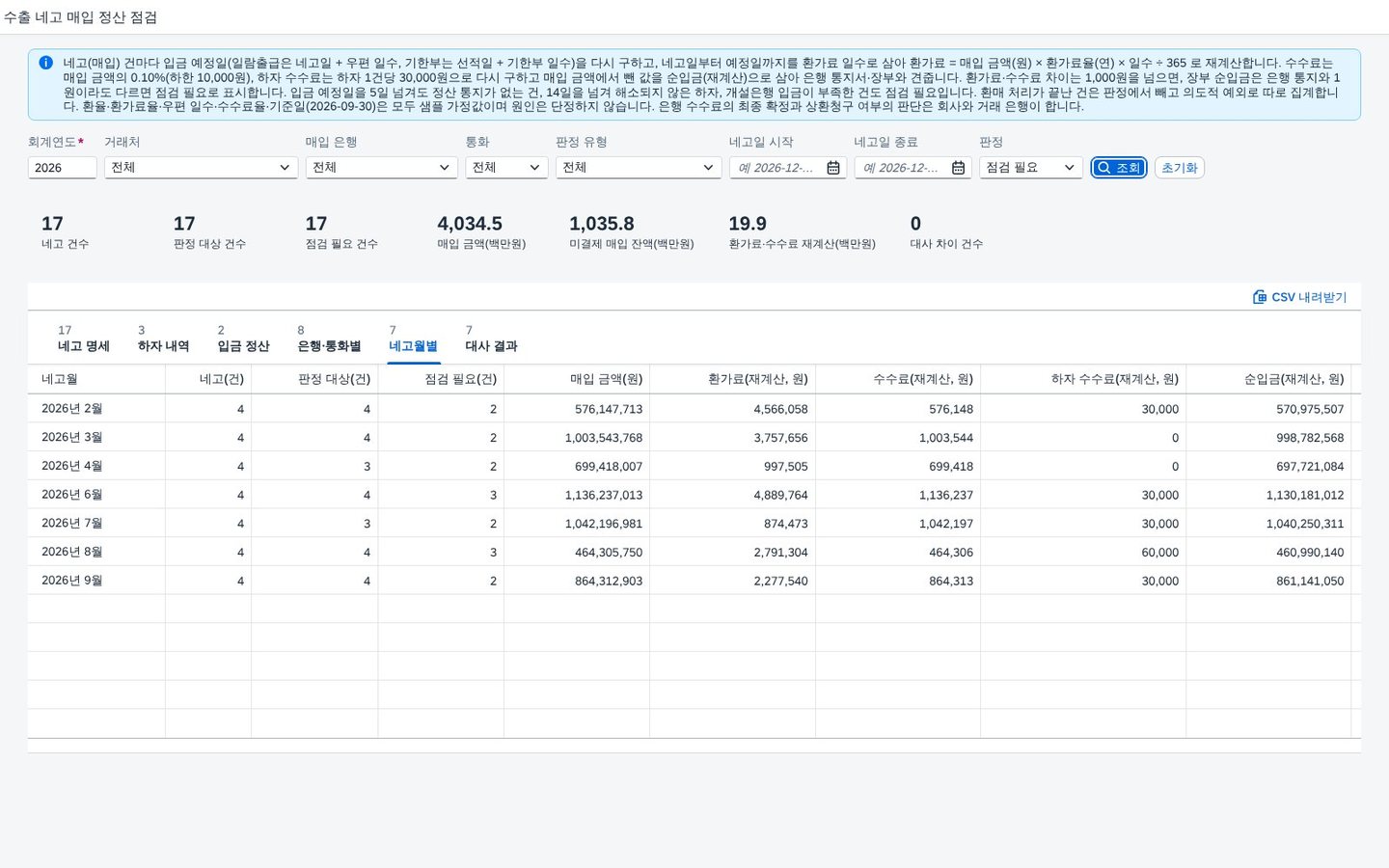Click the CSV 내려받기 export icon

[x=1260, y=297]
